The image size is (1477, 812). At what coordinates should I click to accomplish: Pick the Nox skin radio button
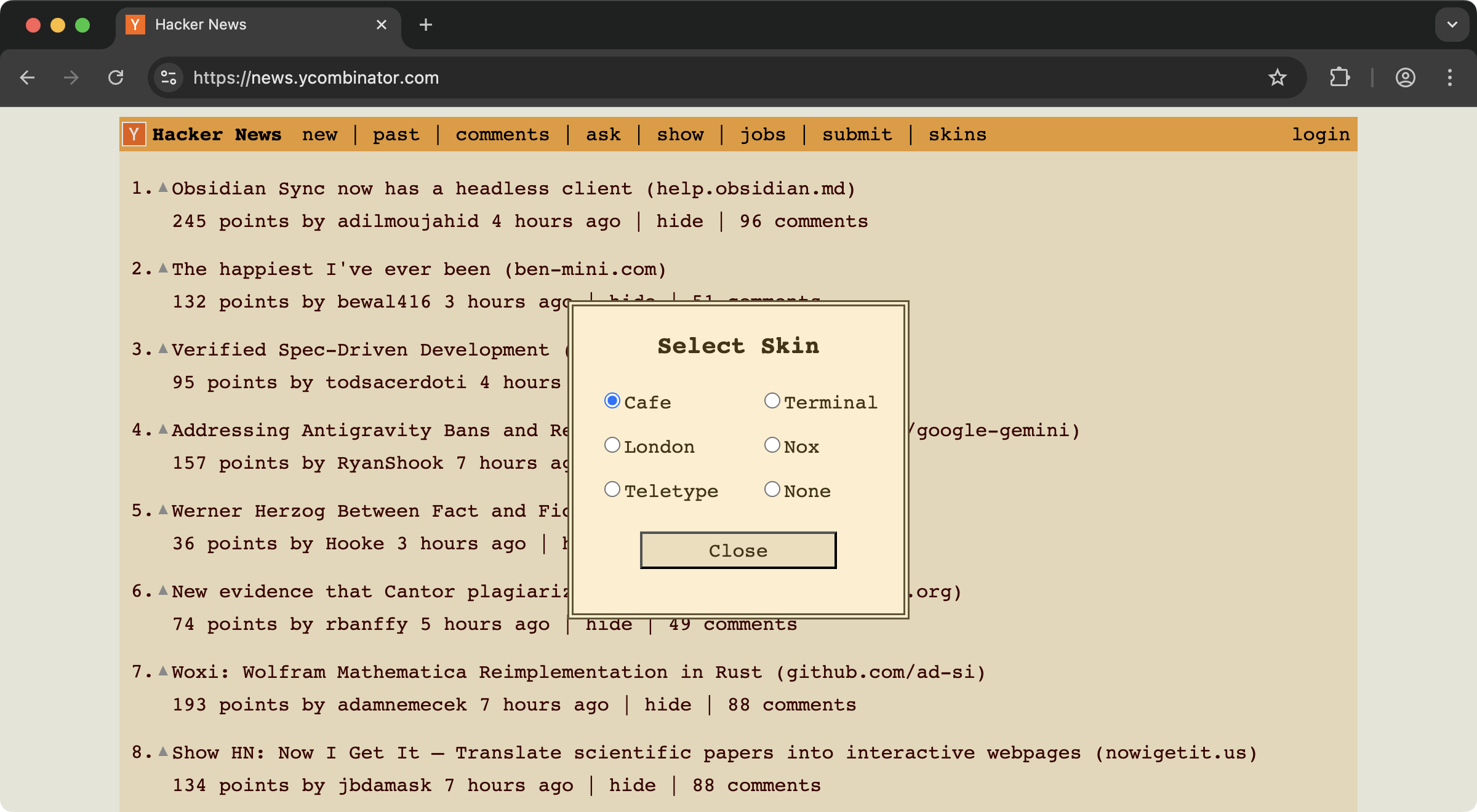tap(772, 445)
